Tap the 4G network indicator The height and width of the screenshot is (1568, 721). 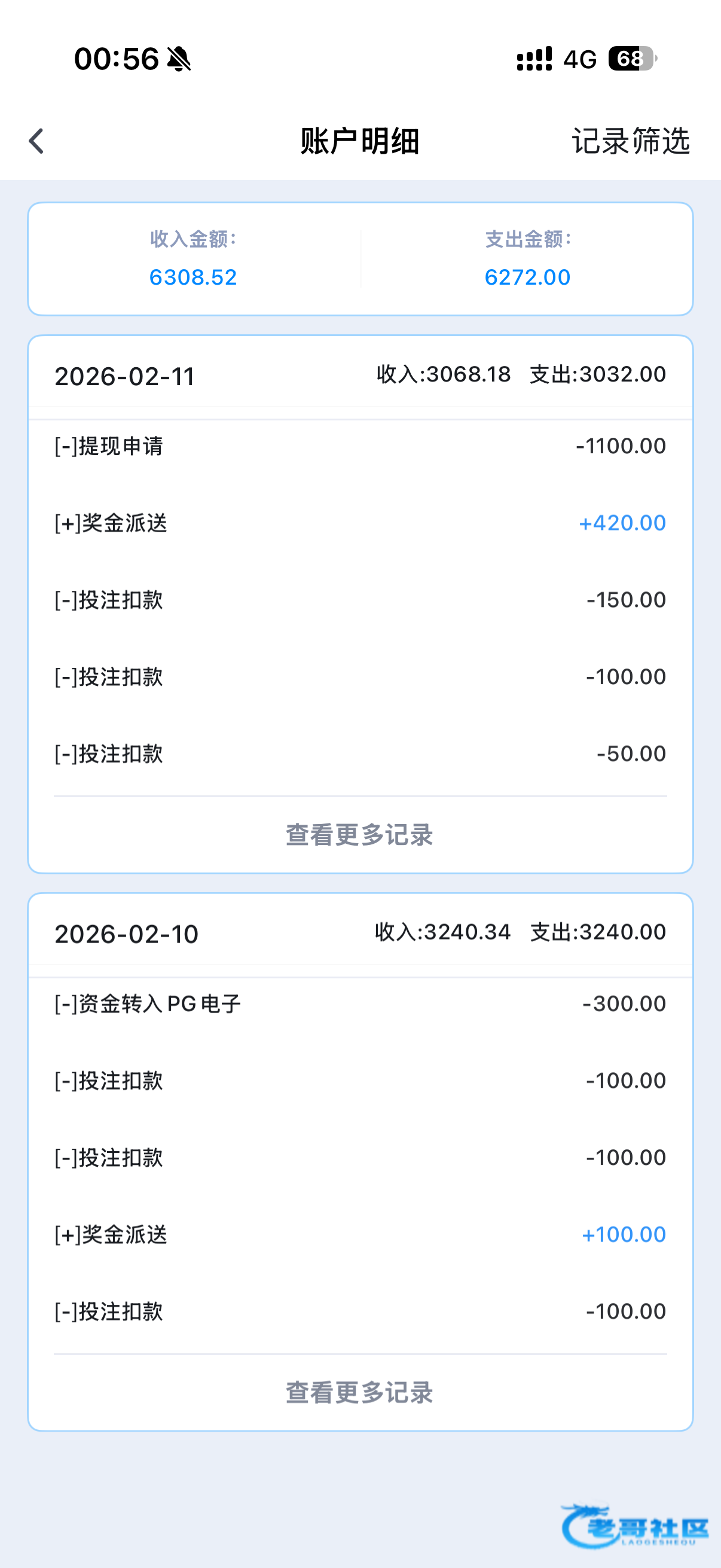pos(580,60)
